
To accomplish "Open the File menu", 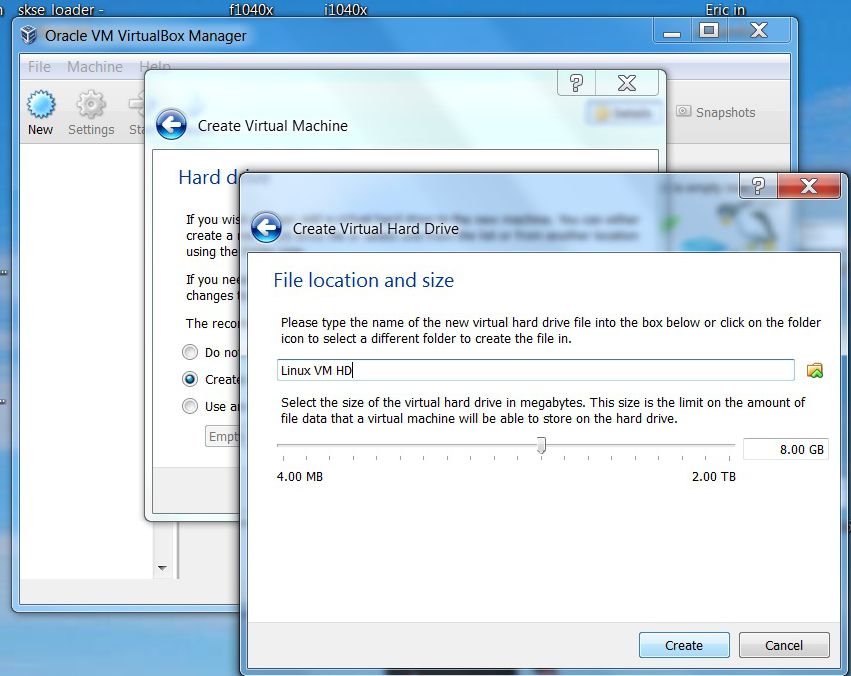I will pyautogui.click(x=39, y=67).
